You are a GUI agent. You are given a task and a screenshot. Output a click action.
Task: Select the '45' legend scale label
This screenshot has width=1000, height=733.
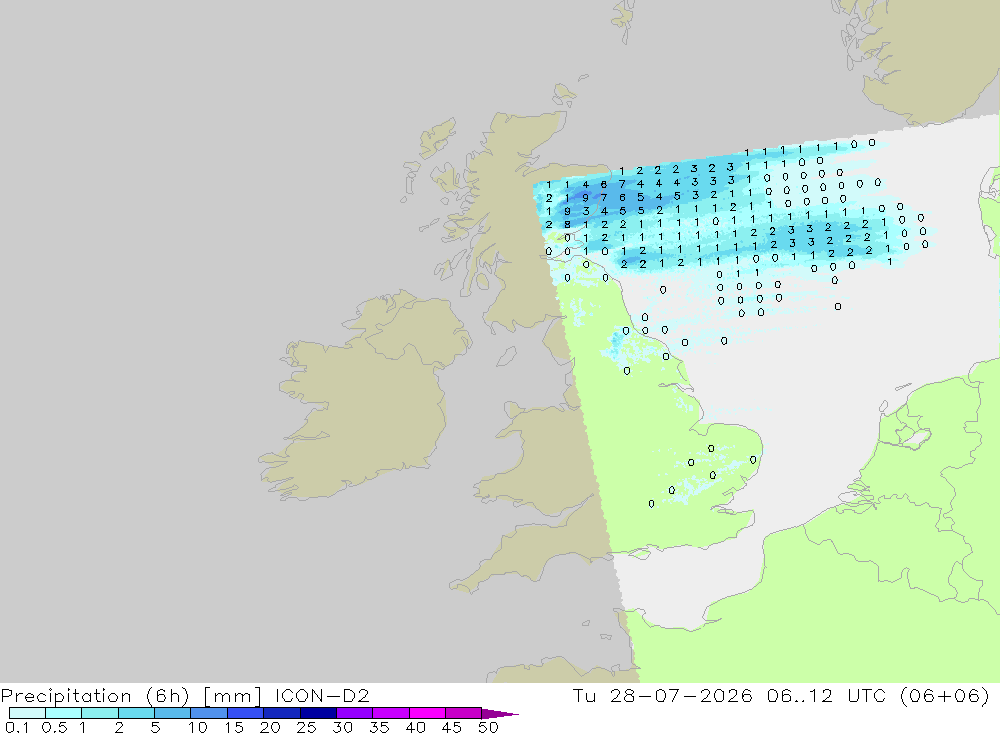tap(452, 727)
